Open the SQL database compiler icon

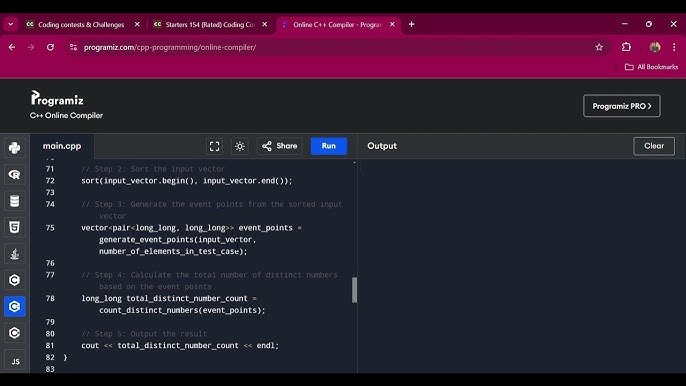(x=14, y=201)
